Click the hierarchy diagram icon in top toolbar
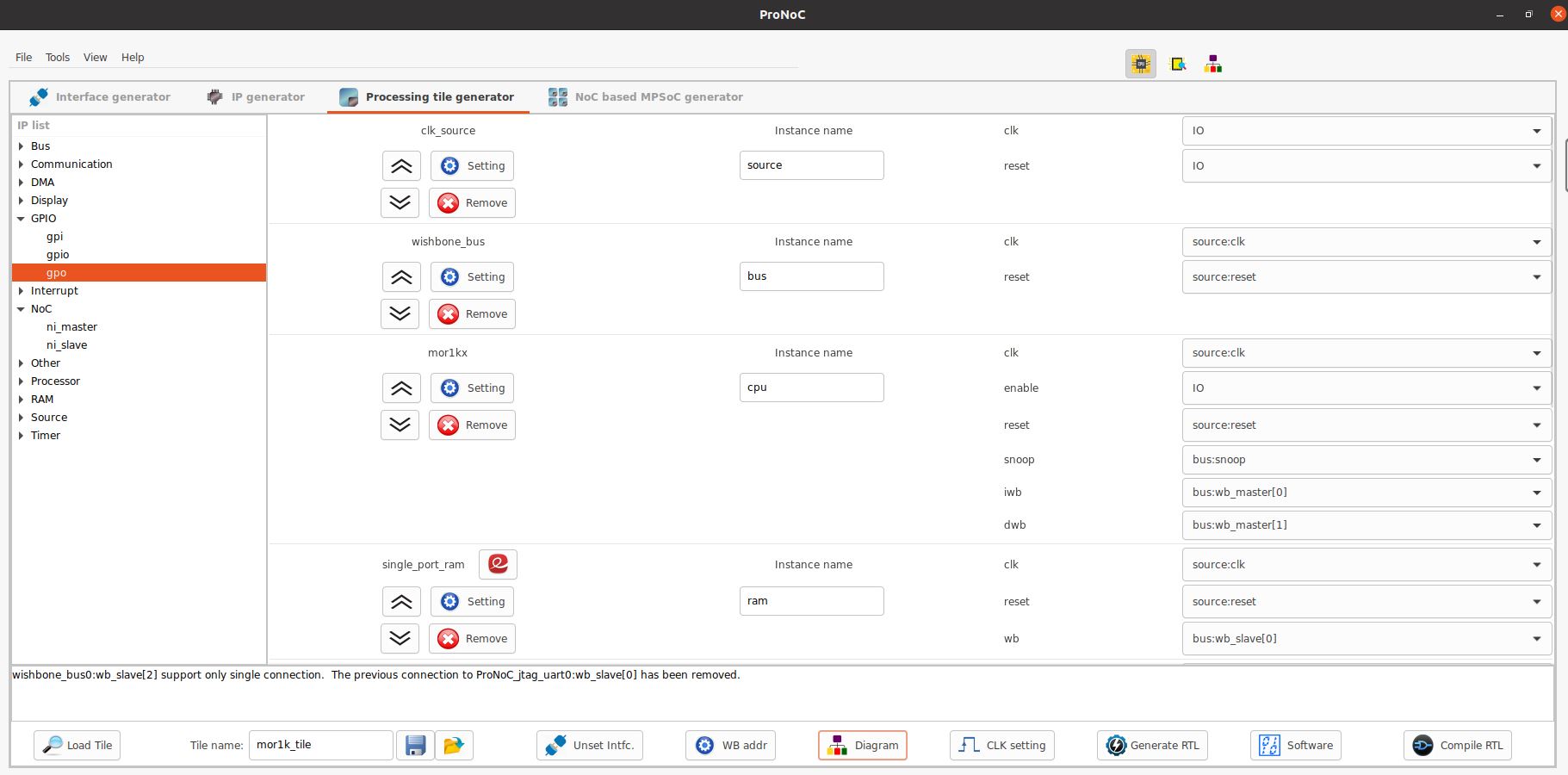 [x=1213, y=64]
